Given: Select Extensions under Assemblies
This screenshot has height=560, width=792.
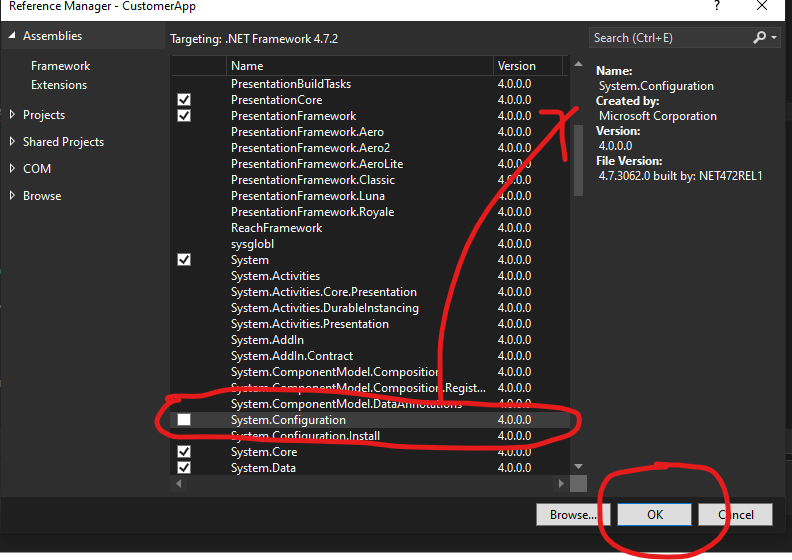Looking at the screenshot, I should [59, 85].
